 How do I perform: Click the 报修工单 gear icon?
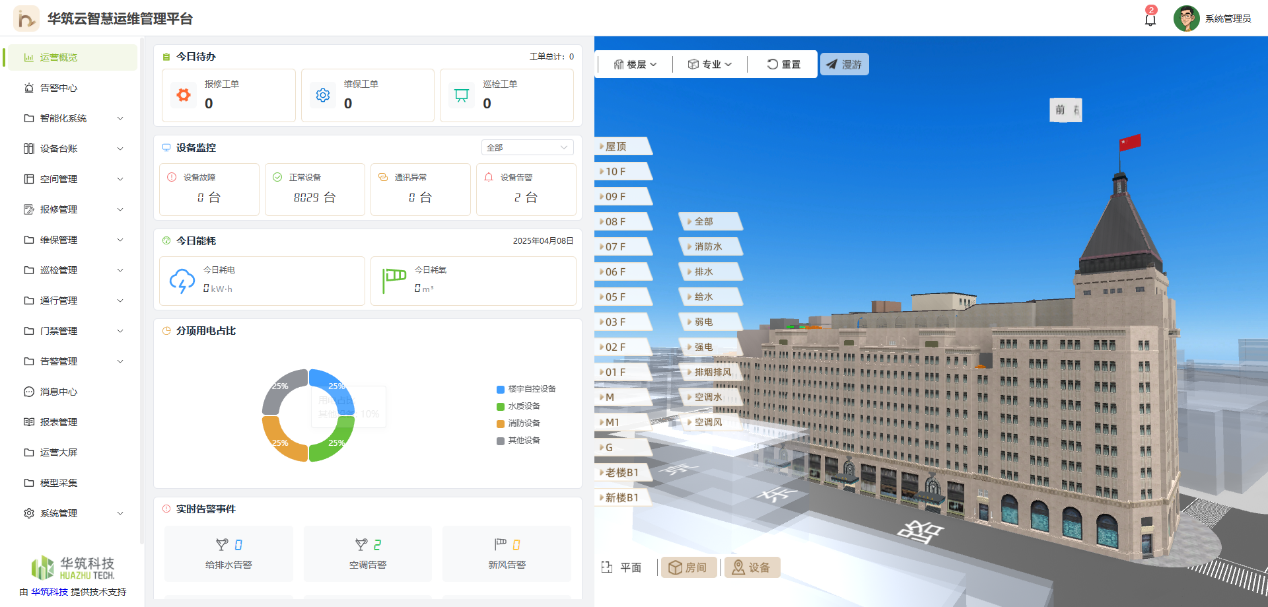[183, 95]
